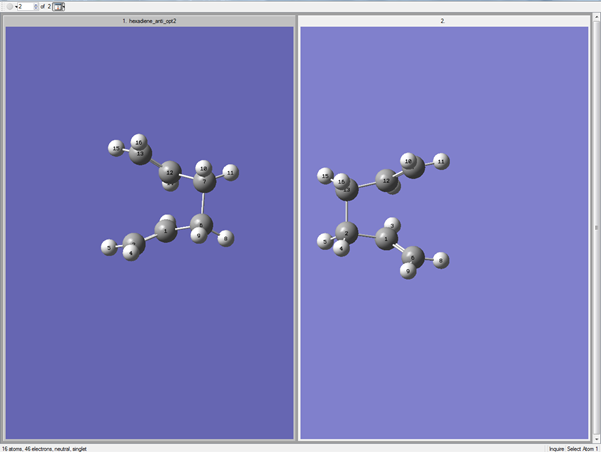
Task: Select hydrogen atom 8 in right molecule
Action: 441,260
